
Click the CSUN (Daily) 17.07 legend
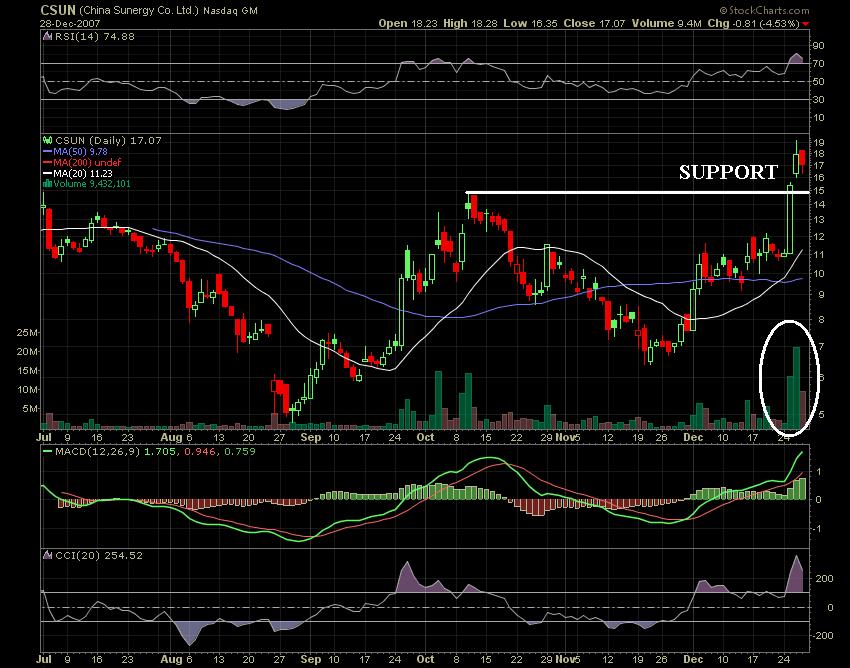coord(108,140)
